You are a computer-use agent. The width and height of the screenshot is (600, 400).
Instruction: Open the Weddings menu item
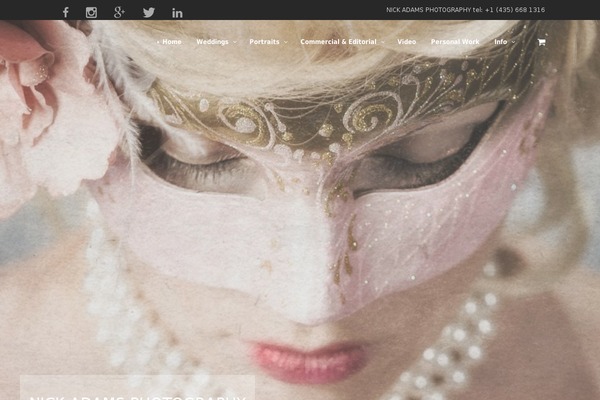pos(212,42)
